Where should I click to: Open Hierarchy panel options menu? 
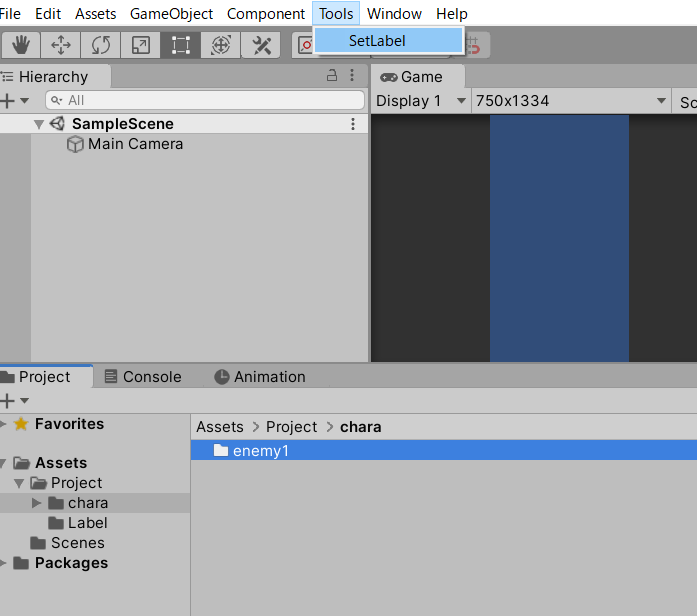(x=352, y=75)
